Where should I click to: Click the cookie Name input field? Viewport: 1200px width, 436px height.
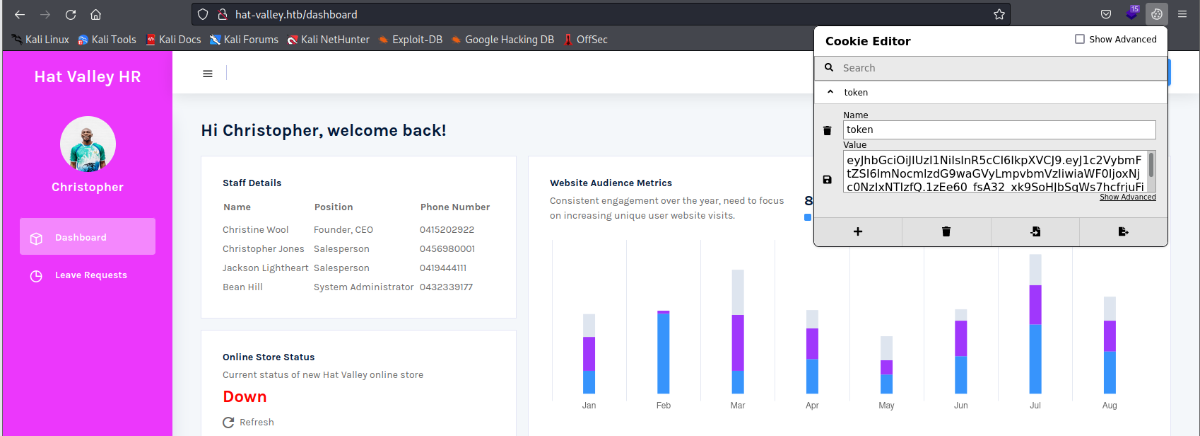(x=999, y=129)
